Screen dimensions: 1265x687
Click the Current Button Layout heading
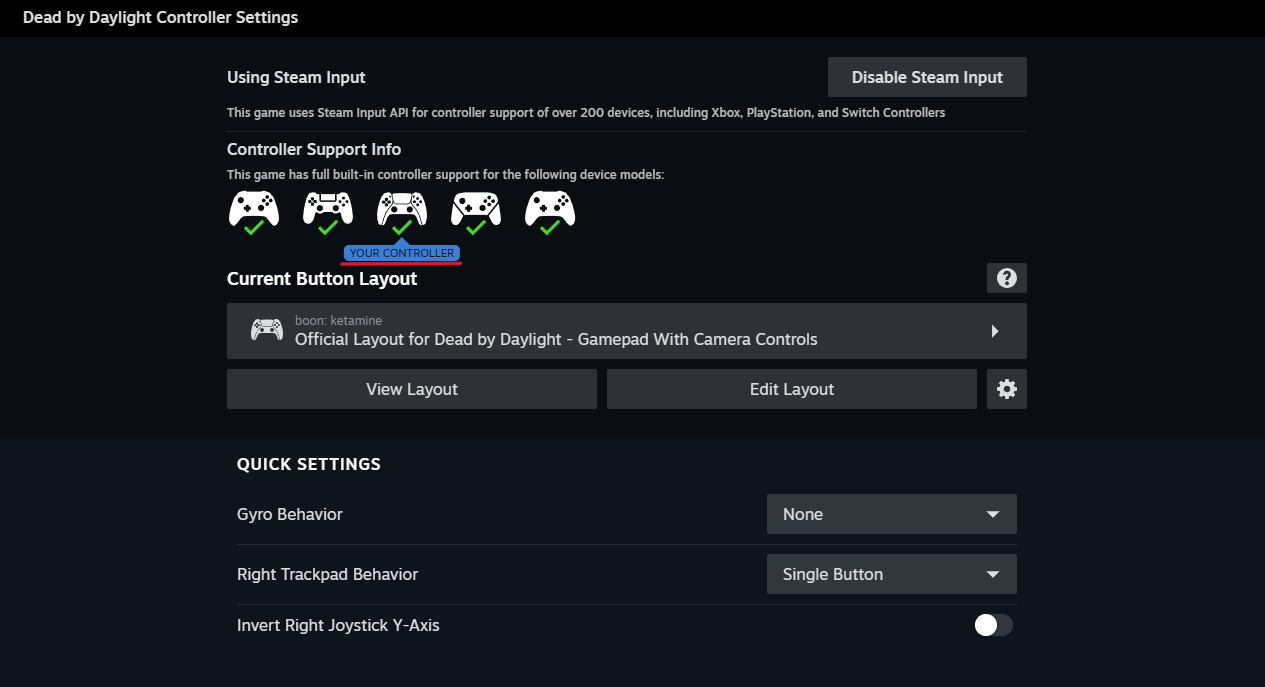coord(322,279)
